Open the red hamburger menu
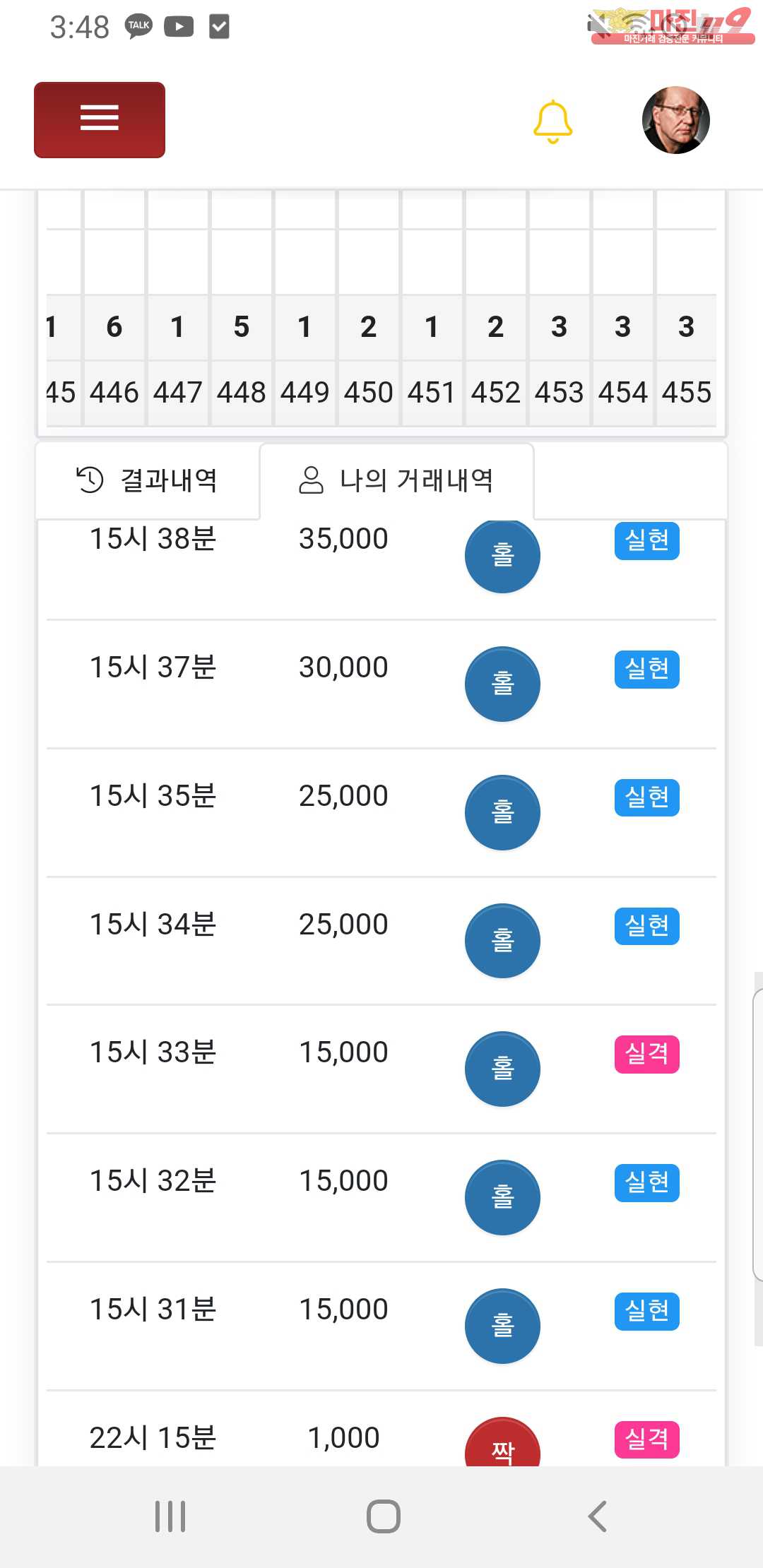The image size is (763, 1568). [100, 119]
